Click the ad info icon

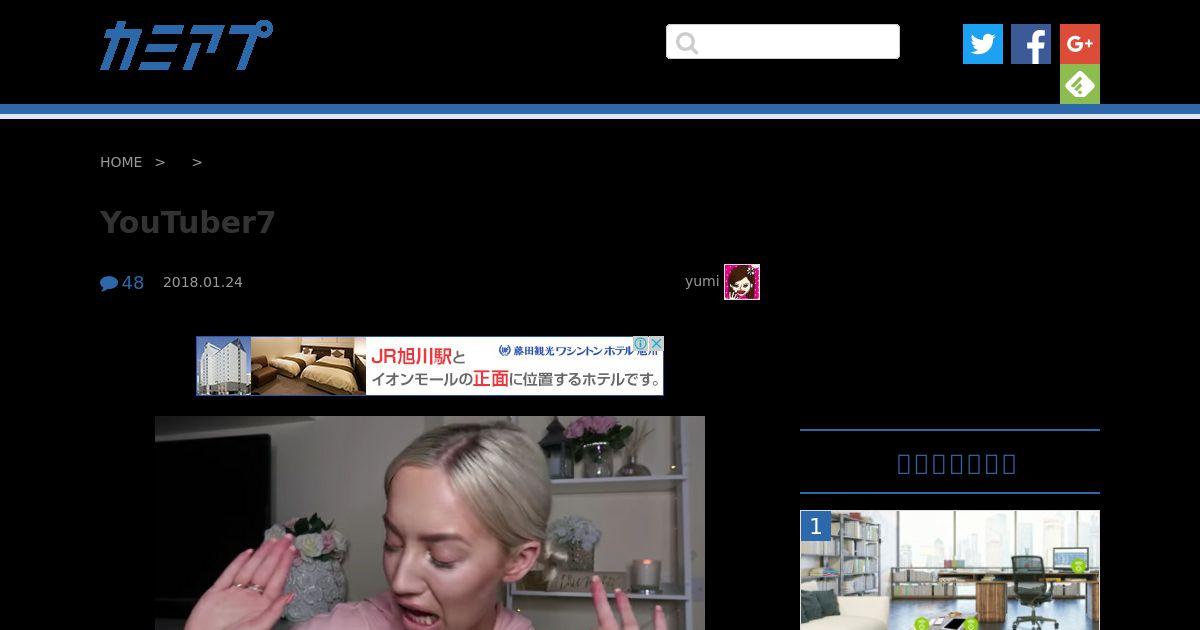(641, 343)
